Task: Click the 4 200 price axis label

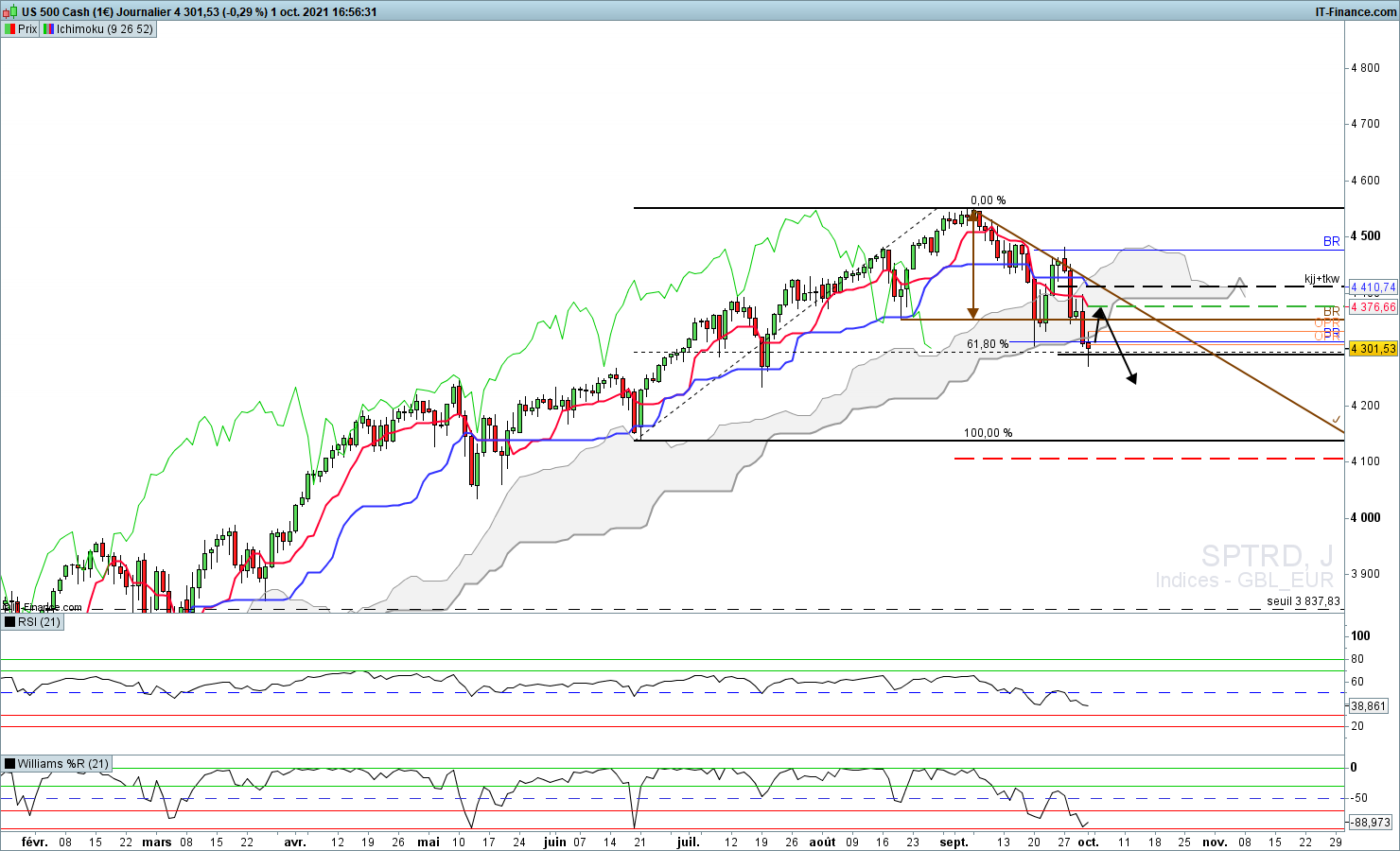Action: (1366, 406)
